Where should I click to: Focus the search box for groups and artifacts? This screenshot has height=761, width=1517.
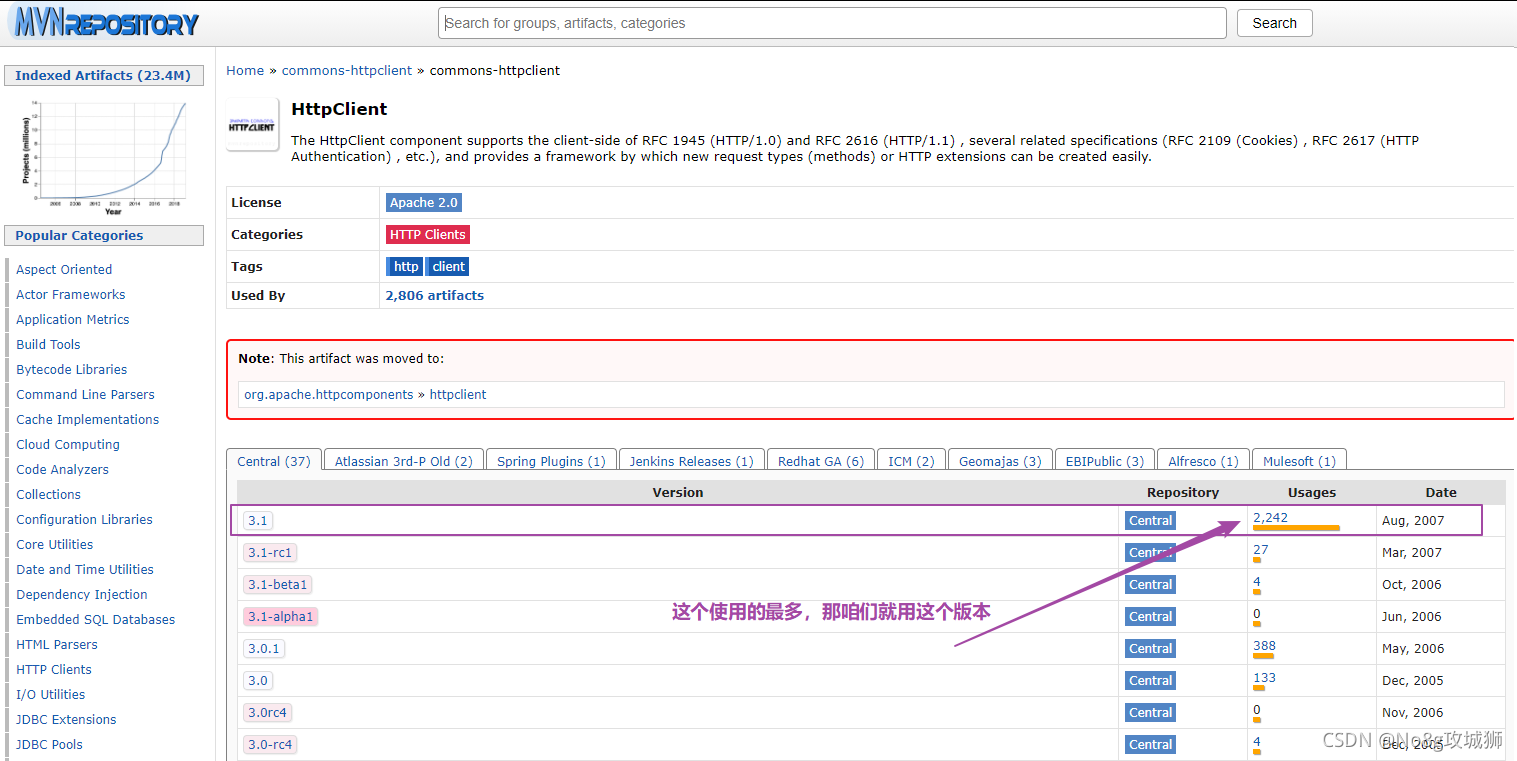click(832, 23)
